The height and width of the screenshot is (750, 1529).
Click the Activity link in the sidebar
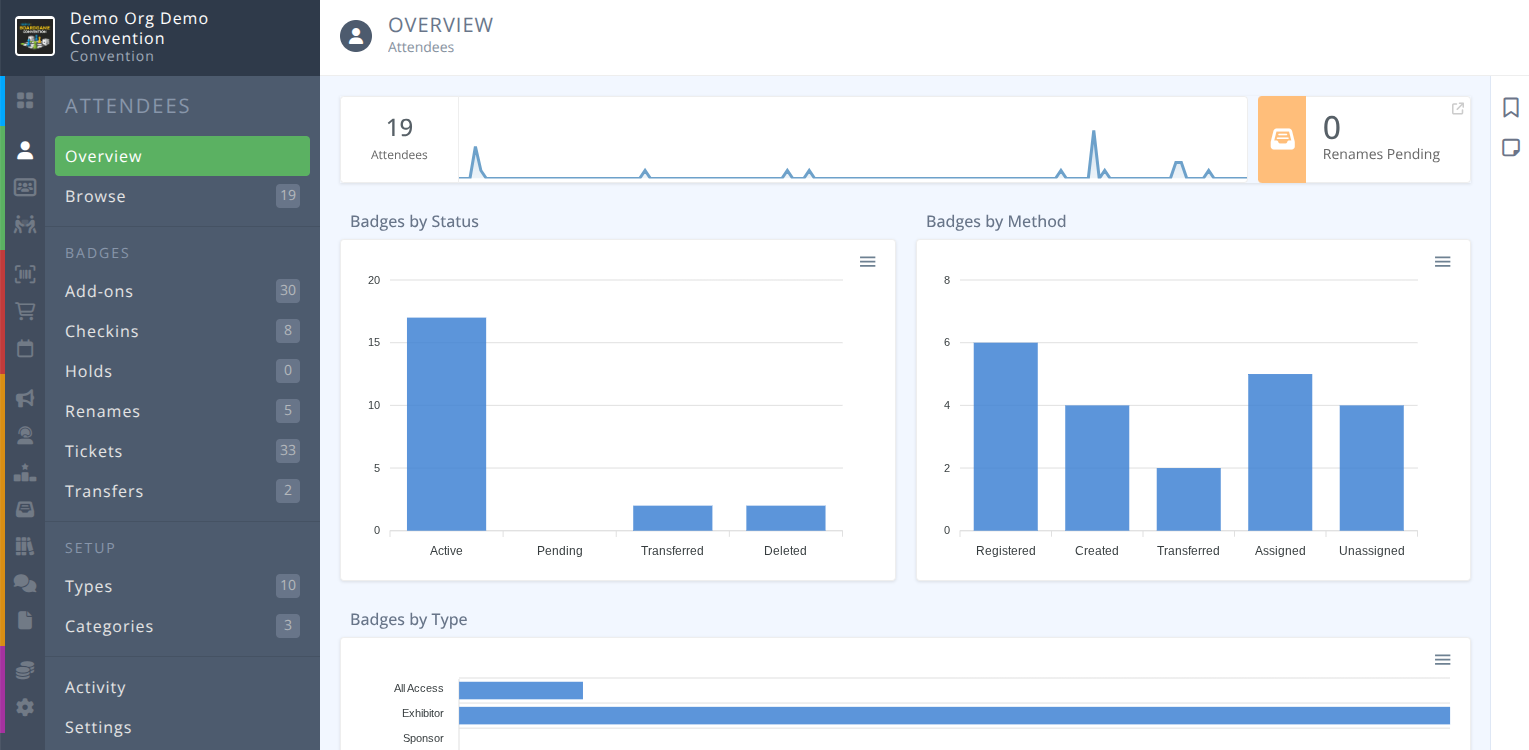[95, 687]
